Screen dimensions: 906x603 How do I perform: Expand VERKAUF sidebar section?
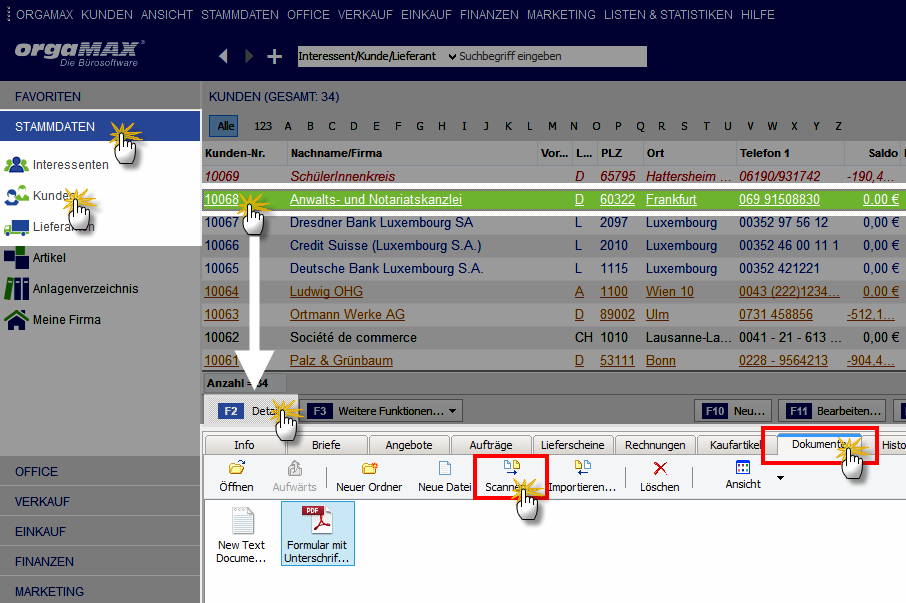tap(100, 501)
